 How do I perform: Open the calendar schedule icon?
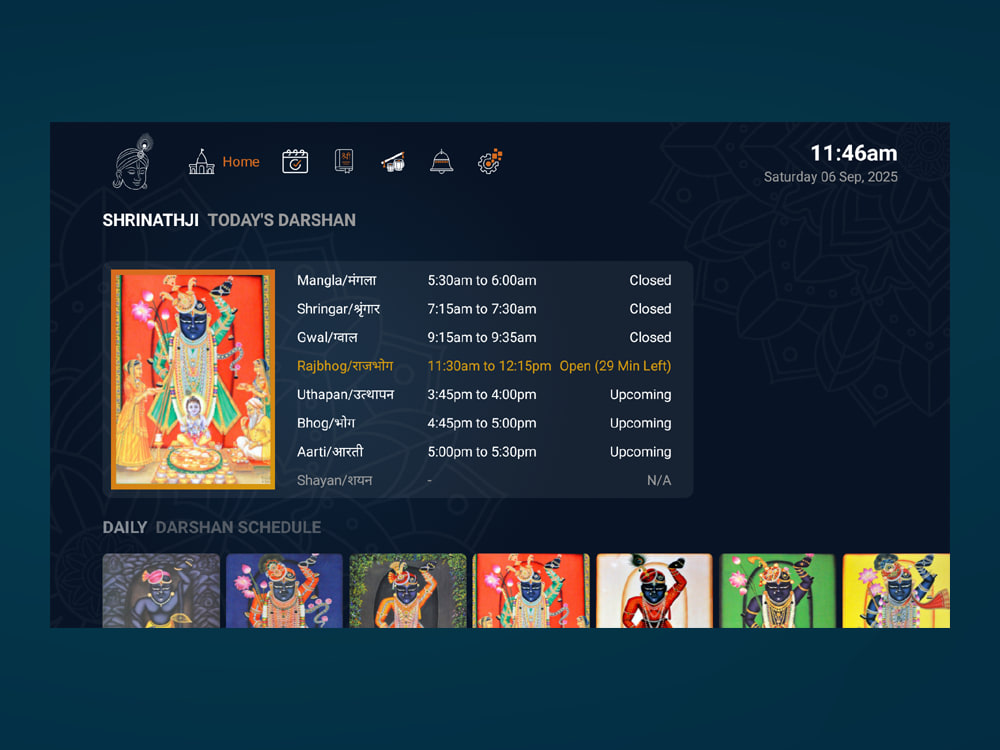pos(295,161)
